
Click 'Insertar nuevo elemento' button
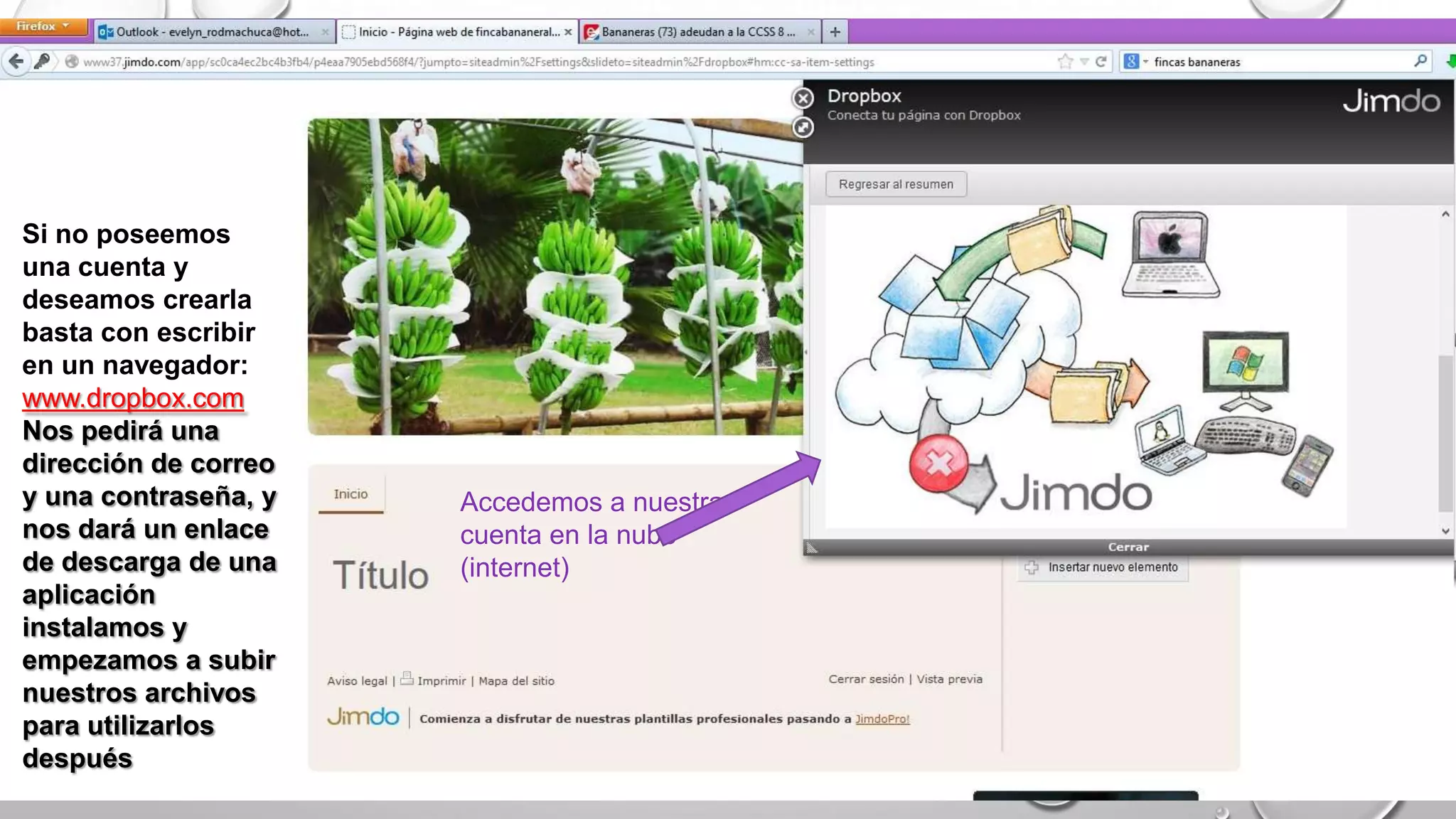(x=1103, y=567)
